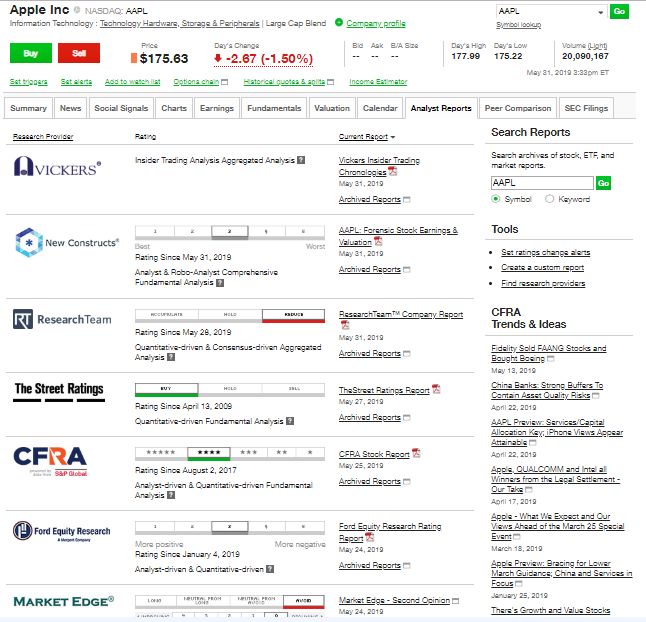Image resolution: width=646 pixels, height=622 pixels.
Task: Click popup icon beside Vickers Archived Reports
Action: (406, 199)
